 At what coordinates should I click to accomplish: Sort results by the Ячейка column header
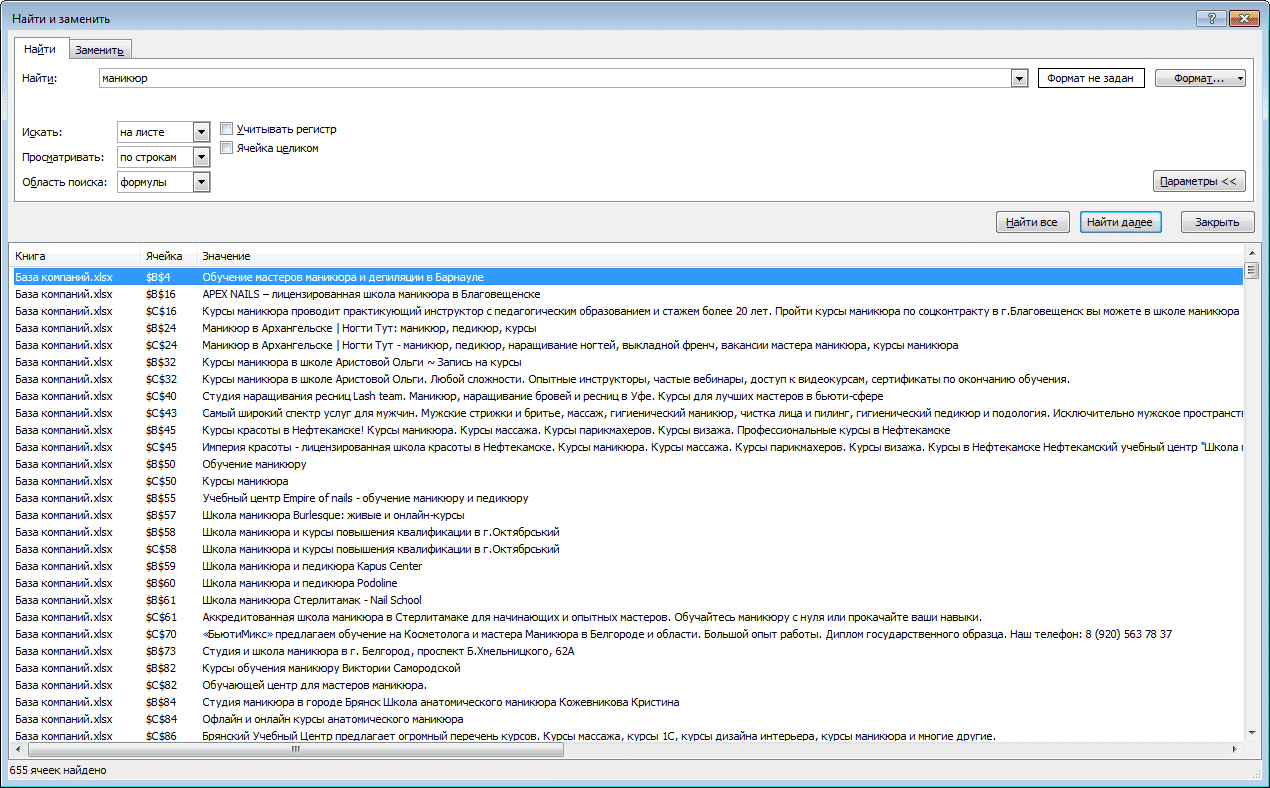pyautogui.click(x=167, y=257)
